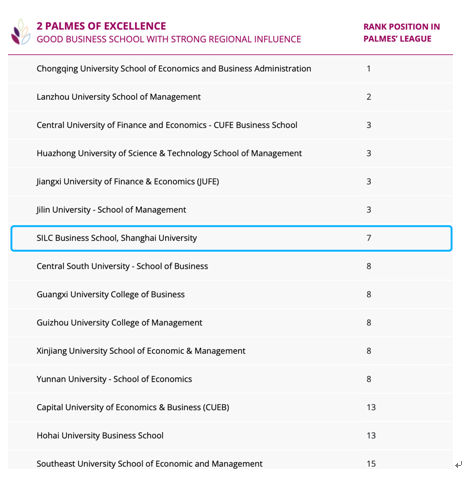Click rank 7 in the SILC row
This screenshot has width=464, height=484.
pyautogui.click(x=369, y=238)
